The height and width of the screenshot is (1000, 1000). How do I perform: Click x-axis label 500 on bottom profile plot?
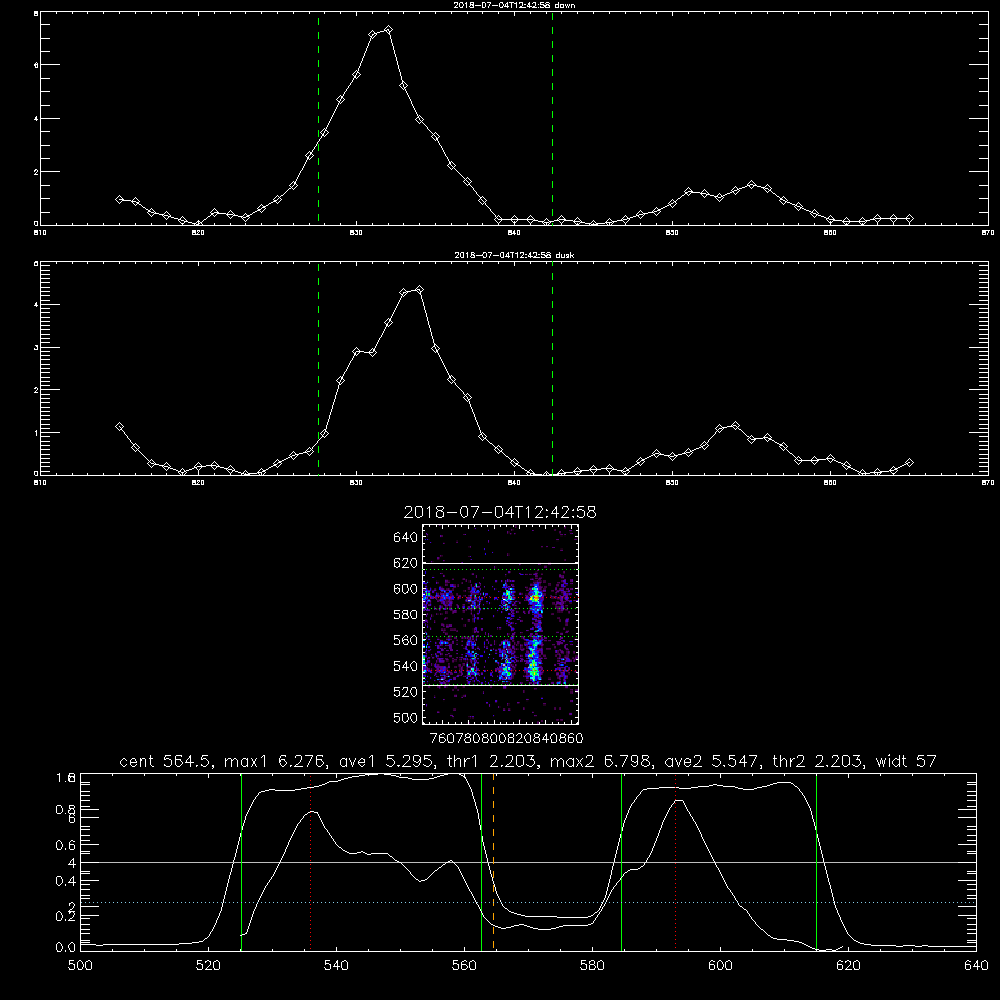(x=80, y=966)
